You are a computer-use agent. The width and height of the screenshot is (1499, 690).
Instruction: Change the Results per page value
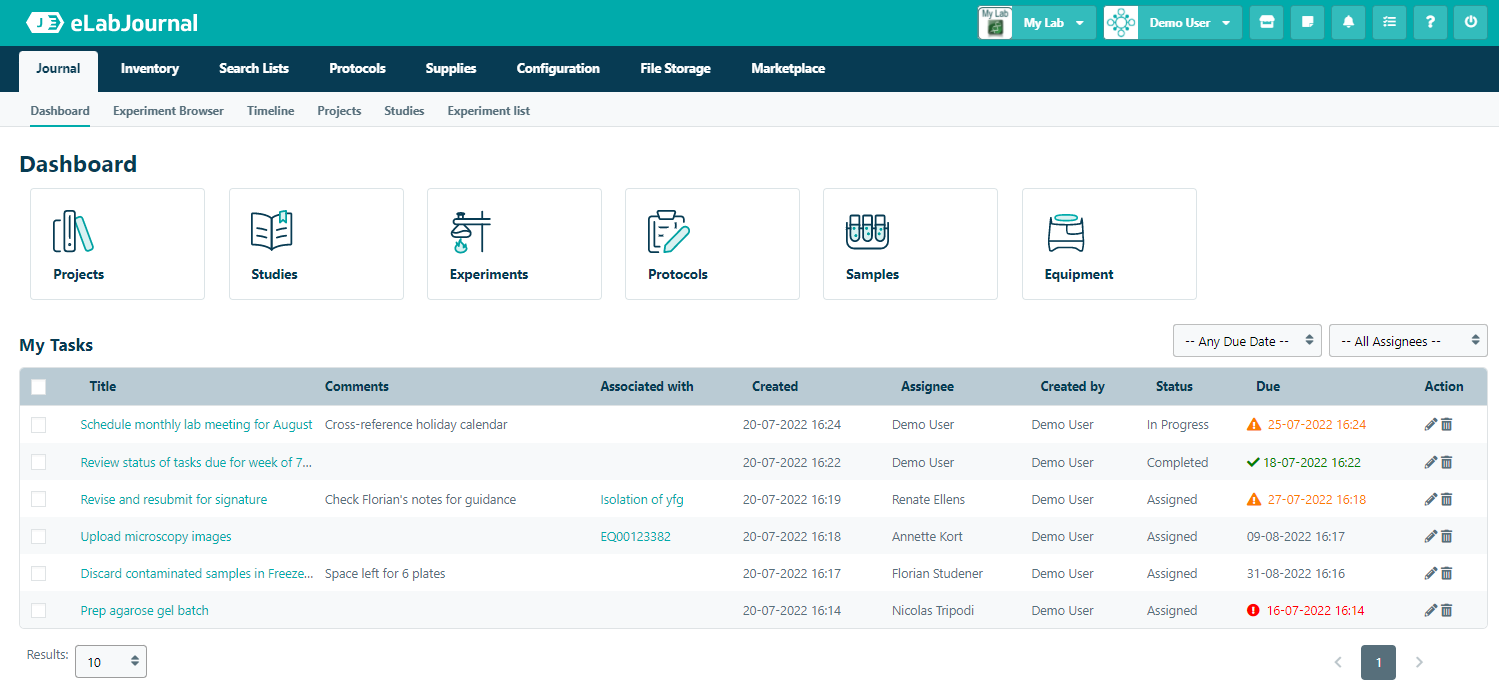pos(110,661)
